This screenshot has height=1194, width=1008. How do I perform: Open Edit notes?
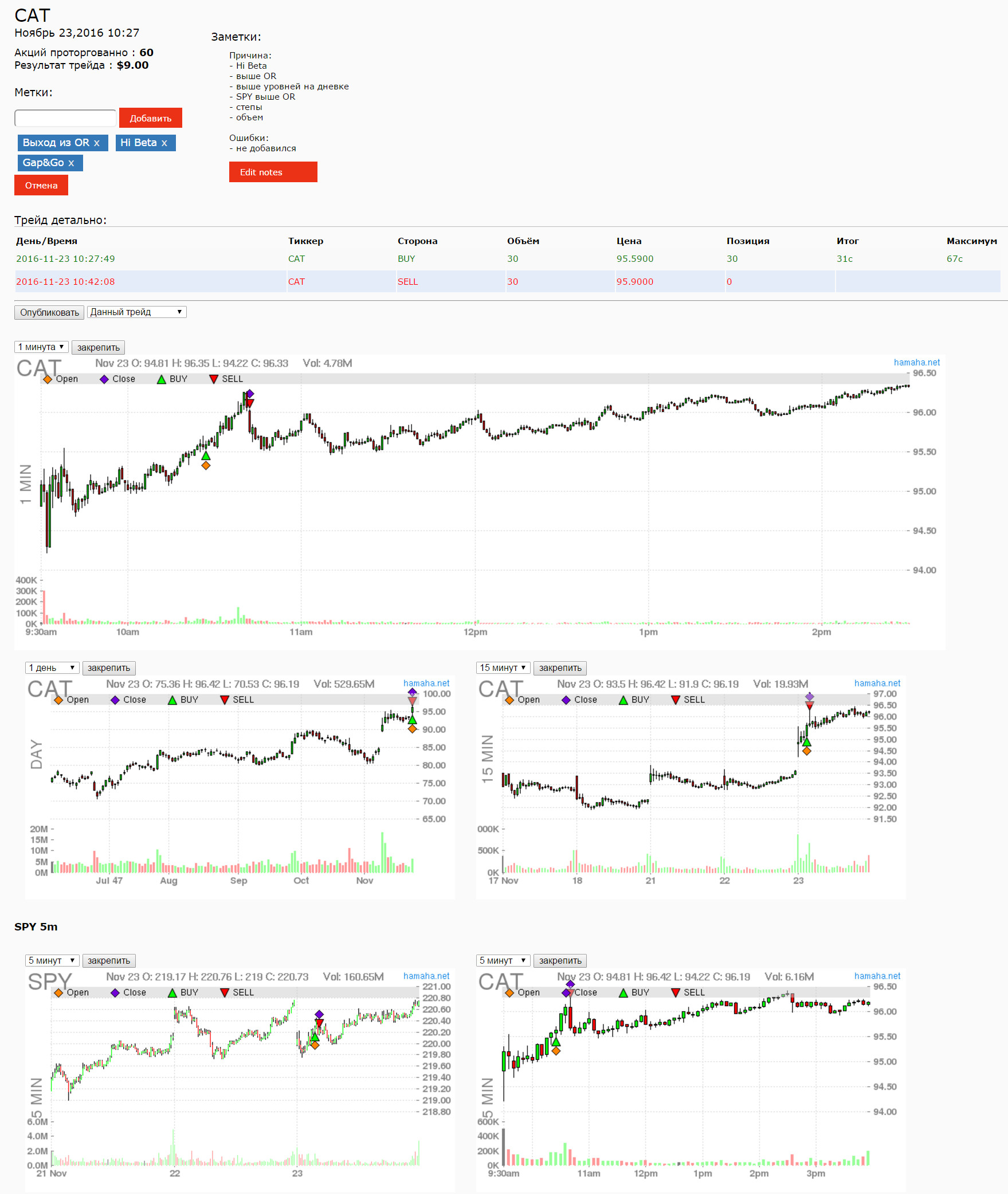click(x=273, y=172)
